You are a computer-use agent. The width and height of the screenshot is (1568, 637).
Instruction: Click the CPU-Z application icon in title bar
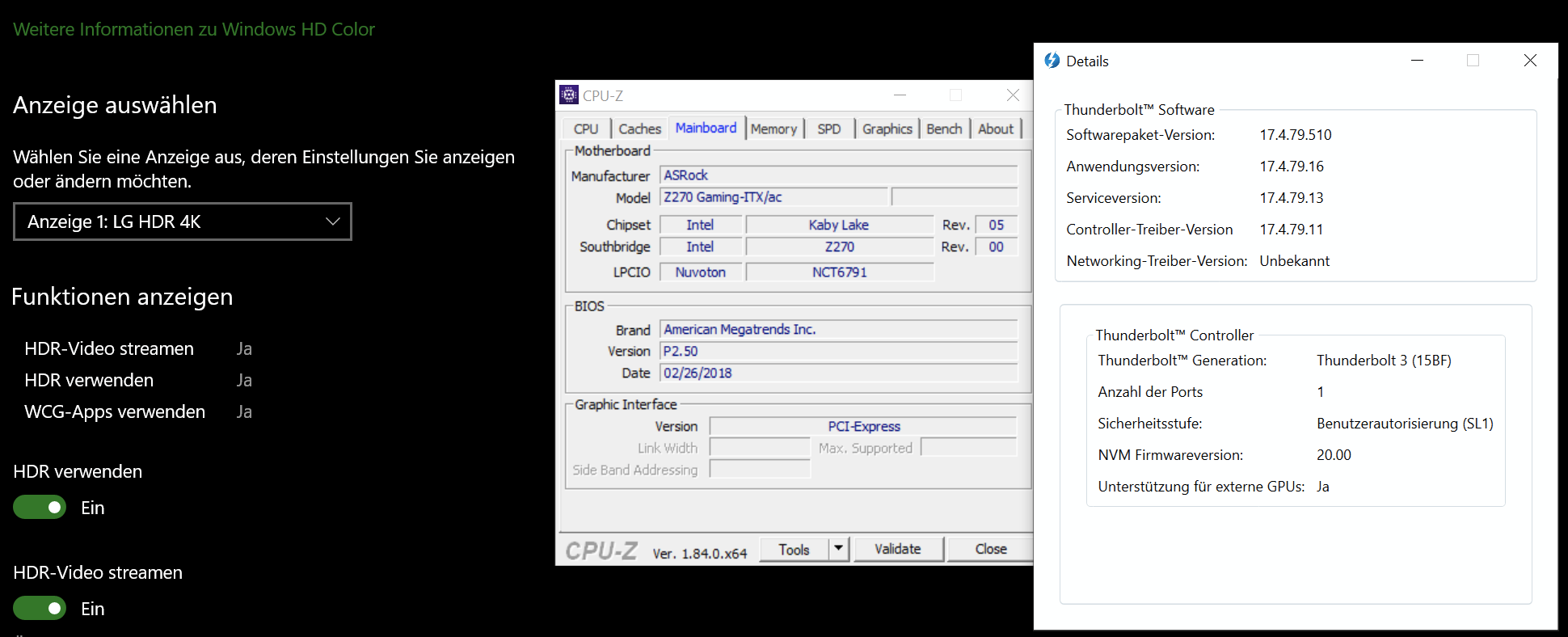569,95
